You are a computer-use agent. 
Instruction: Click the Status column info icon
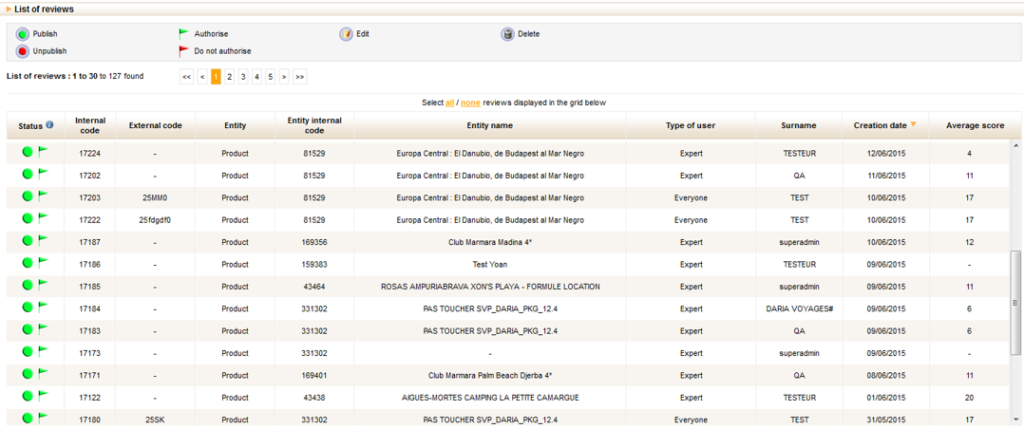pyautogui.click(x=50, y=126)
